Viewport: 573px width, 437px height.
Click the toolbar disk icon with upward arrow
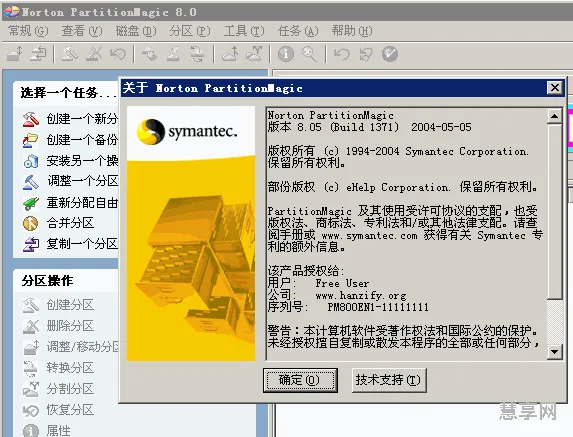[230, 54]
